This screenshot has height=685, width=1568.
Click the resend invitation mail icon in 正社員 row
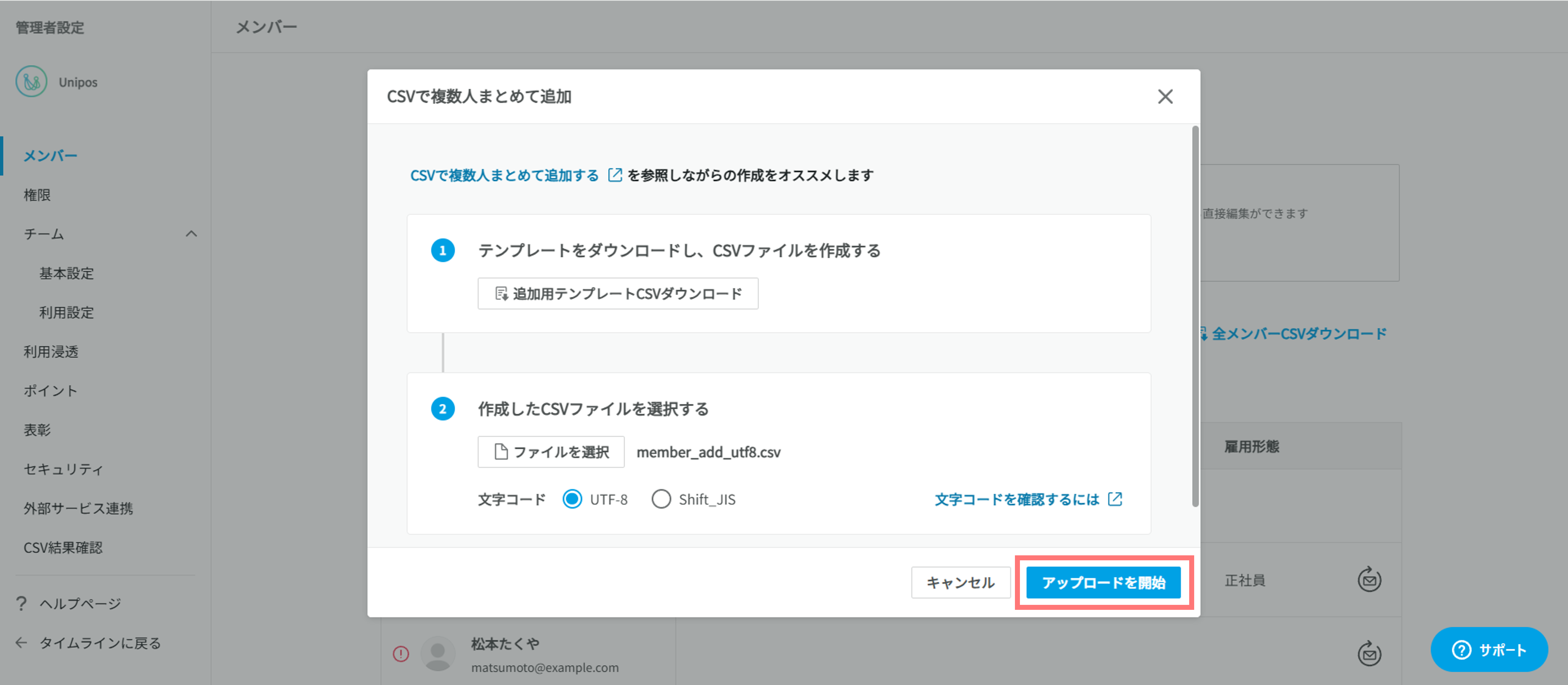(x=1369, y=580)
